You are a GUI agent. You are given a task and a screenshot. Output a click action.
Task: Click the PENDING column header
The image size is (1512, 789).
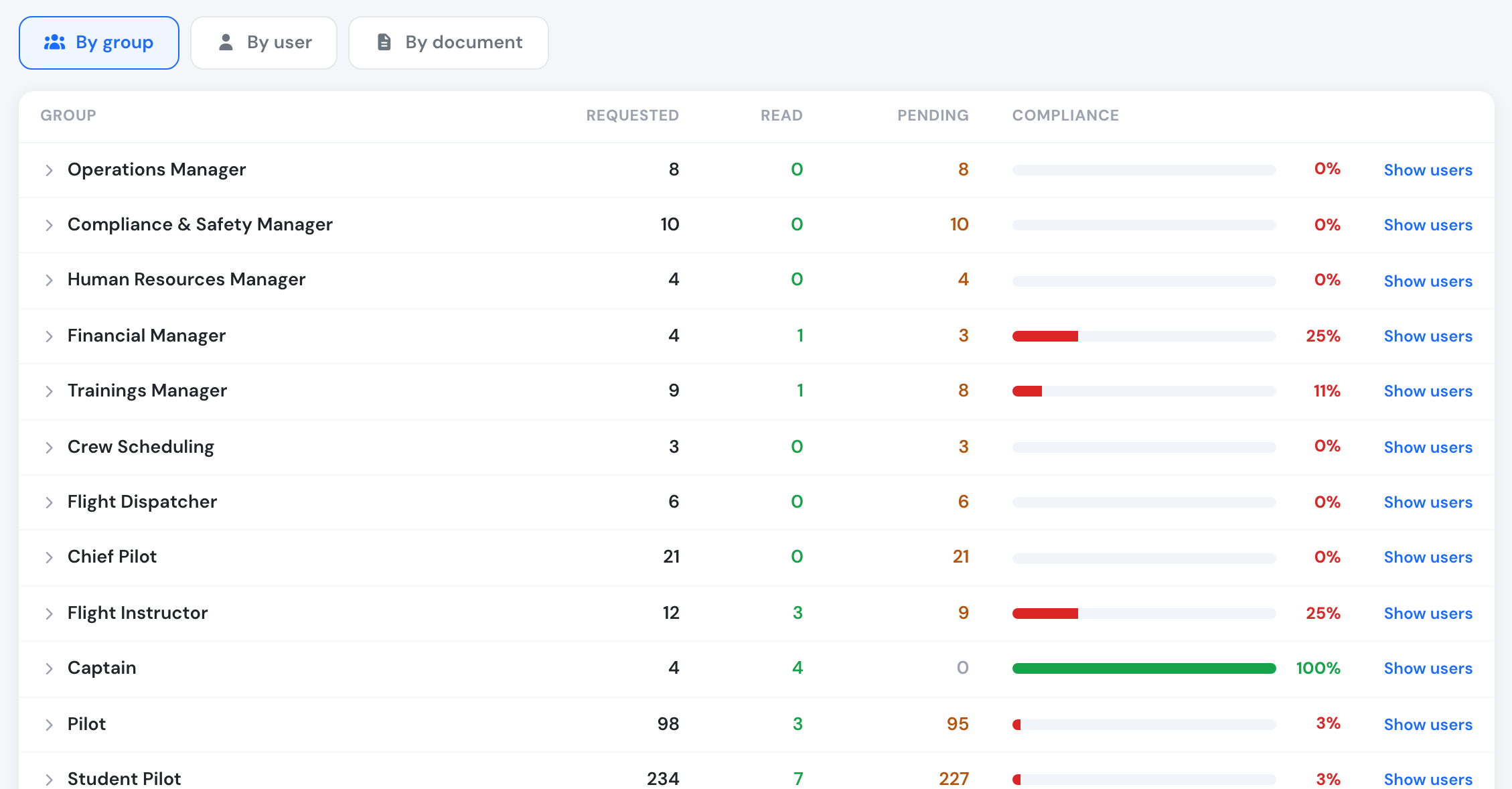click(933, 115)
